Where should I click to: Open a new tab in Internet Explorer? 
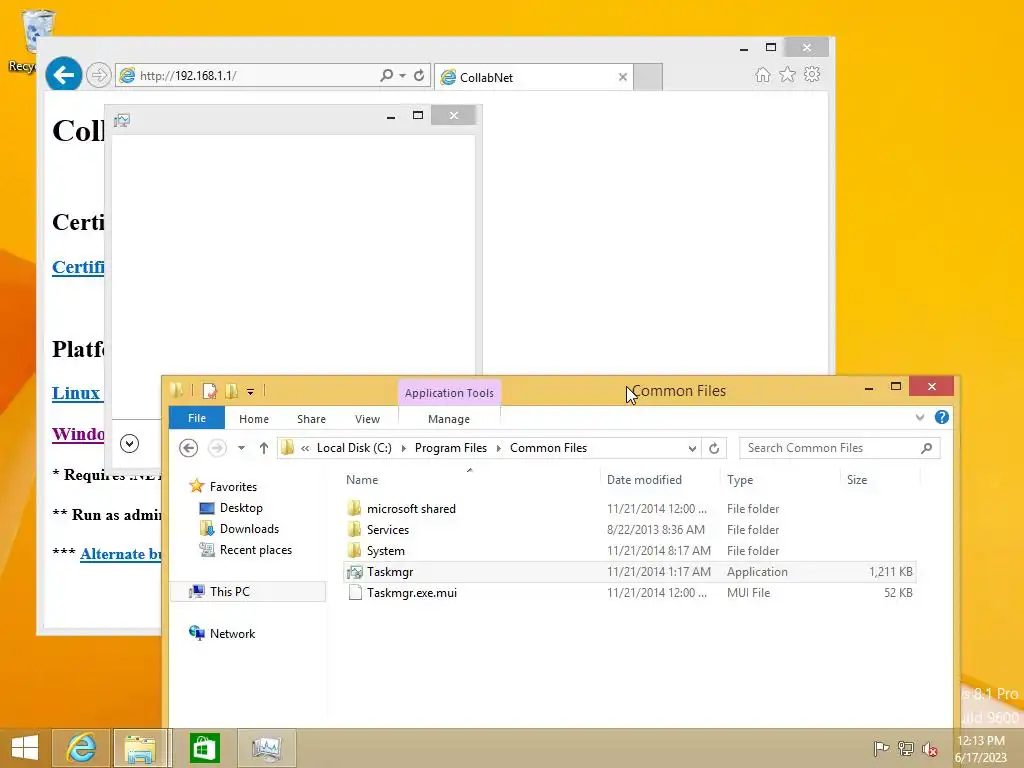pos(648,77)
